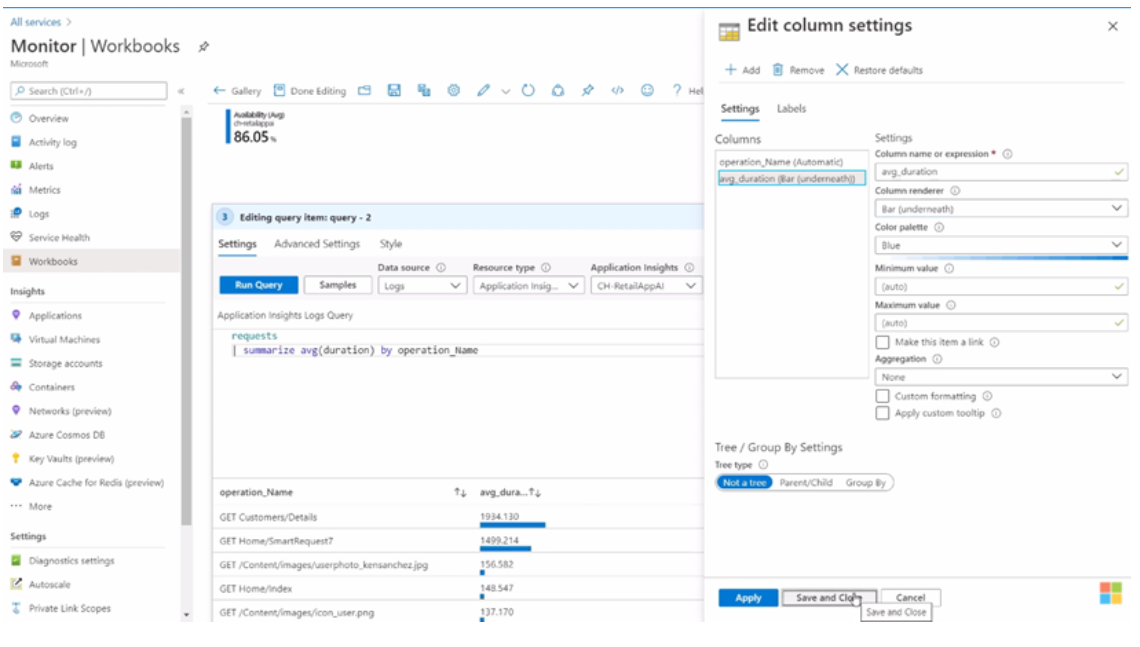Click the Save floppy disk icon
Image resolution: width=1140 pixels, height=647 pixels.
point(394,91)
